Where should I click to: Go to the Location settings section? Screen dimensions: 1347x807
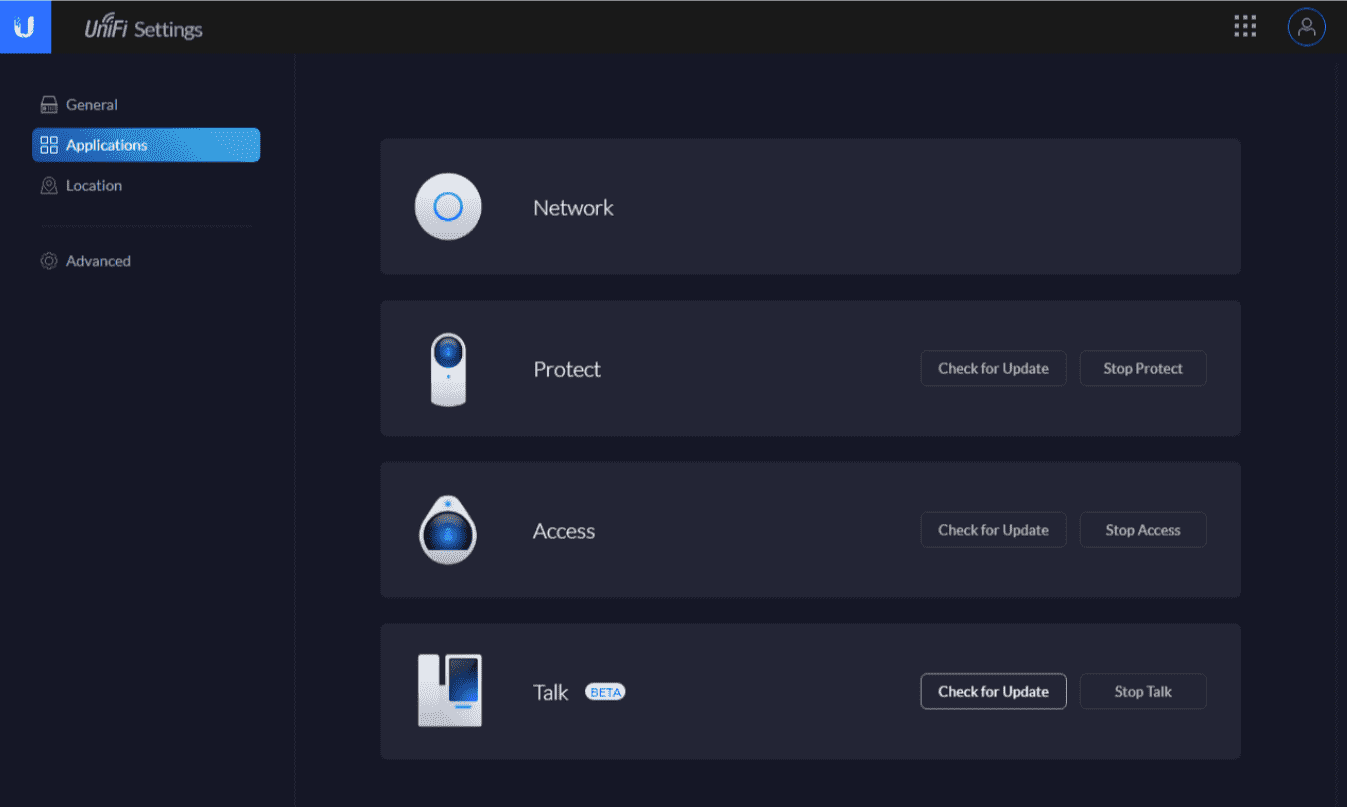click(93, 186)
